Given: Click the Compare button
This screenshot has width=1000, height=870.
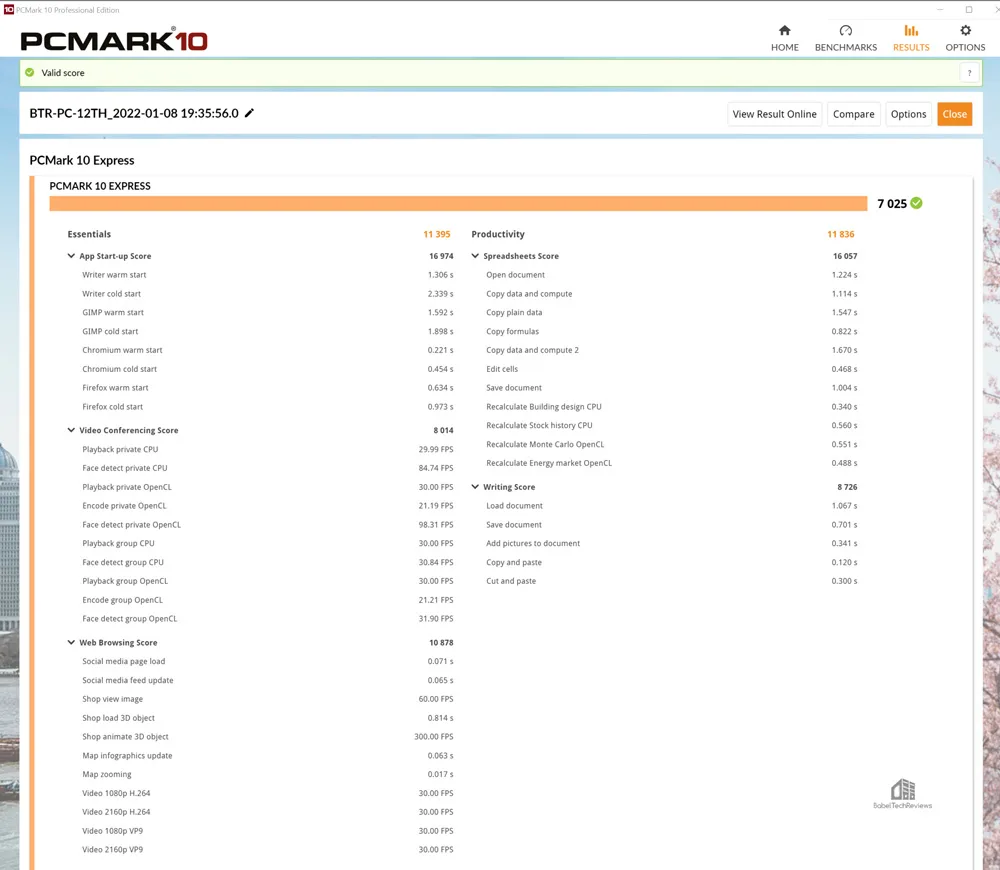Looking at the screenshot, I should 853,114.
